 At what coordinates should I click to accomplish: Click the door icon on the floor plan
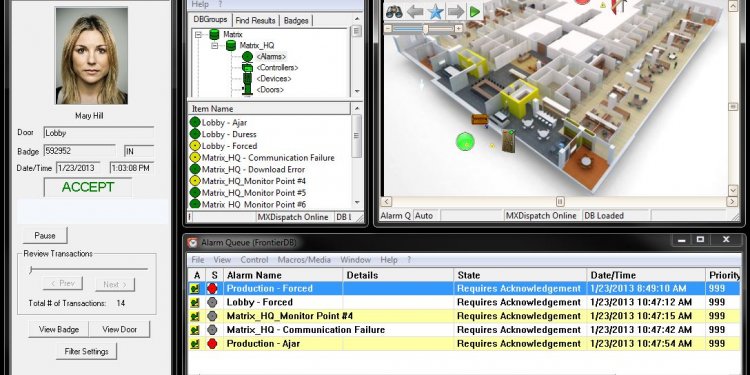pos(508,141)
